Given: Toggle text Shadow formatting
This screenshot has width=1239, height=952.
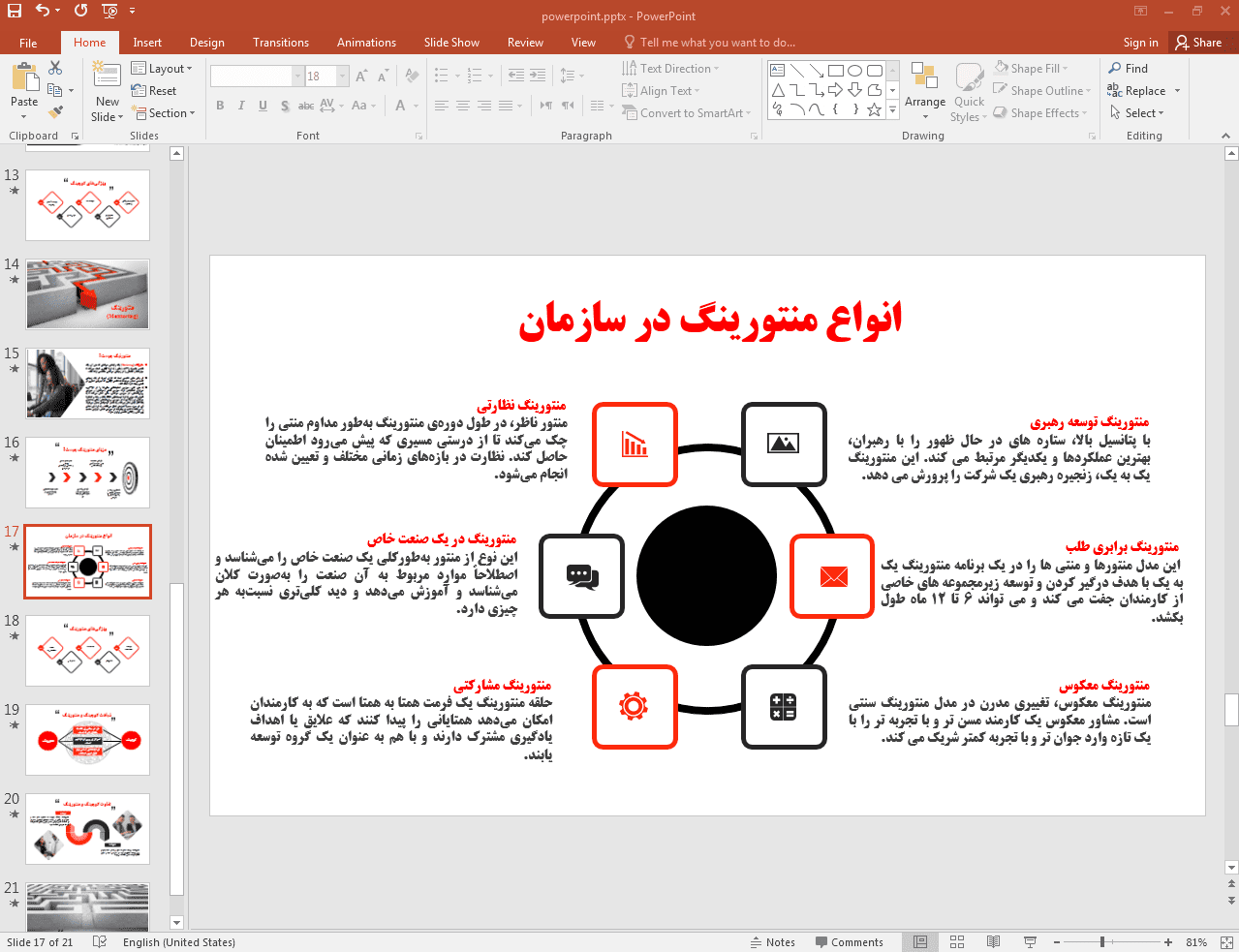Looking at the screenshot, I should pyautogui.click(x=284, y=106).
